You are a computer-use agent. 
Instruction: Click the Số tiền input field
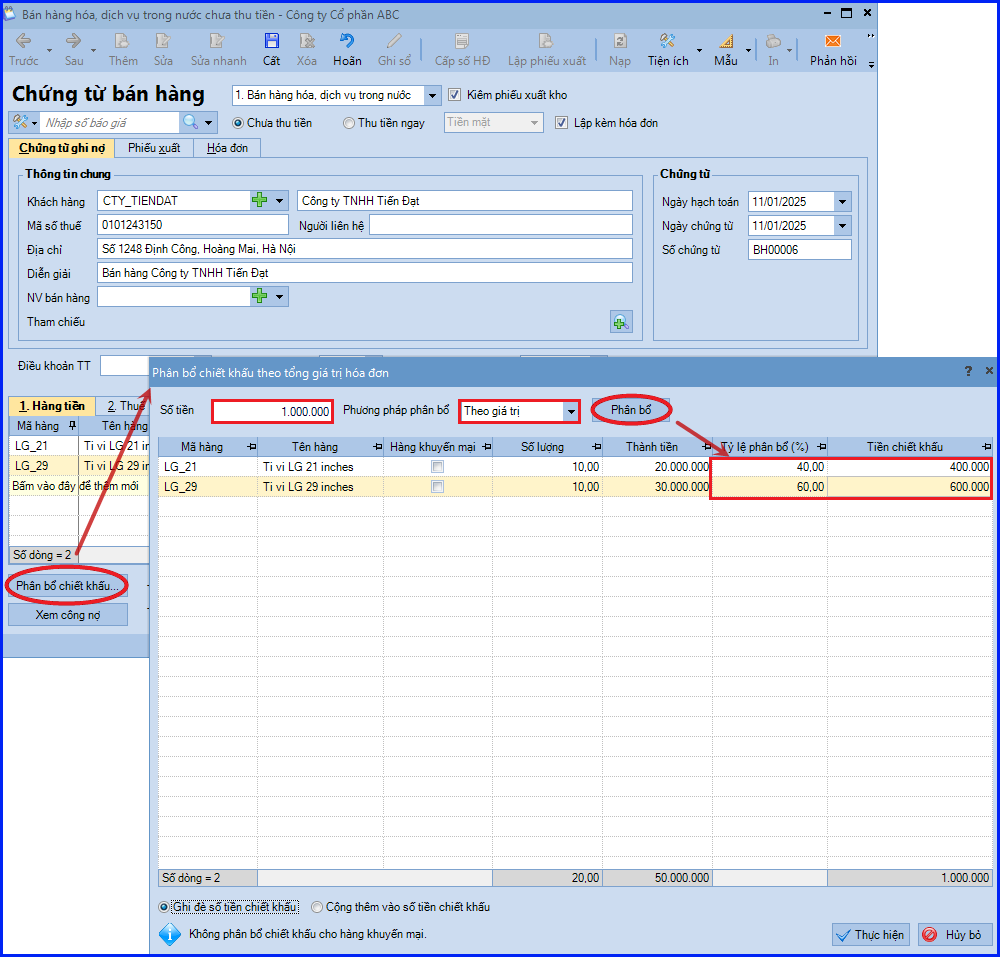(272, 412)
